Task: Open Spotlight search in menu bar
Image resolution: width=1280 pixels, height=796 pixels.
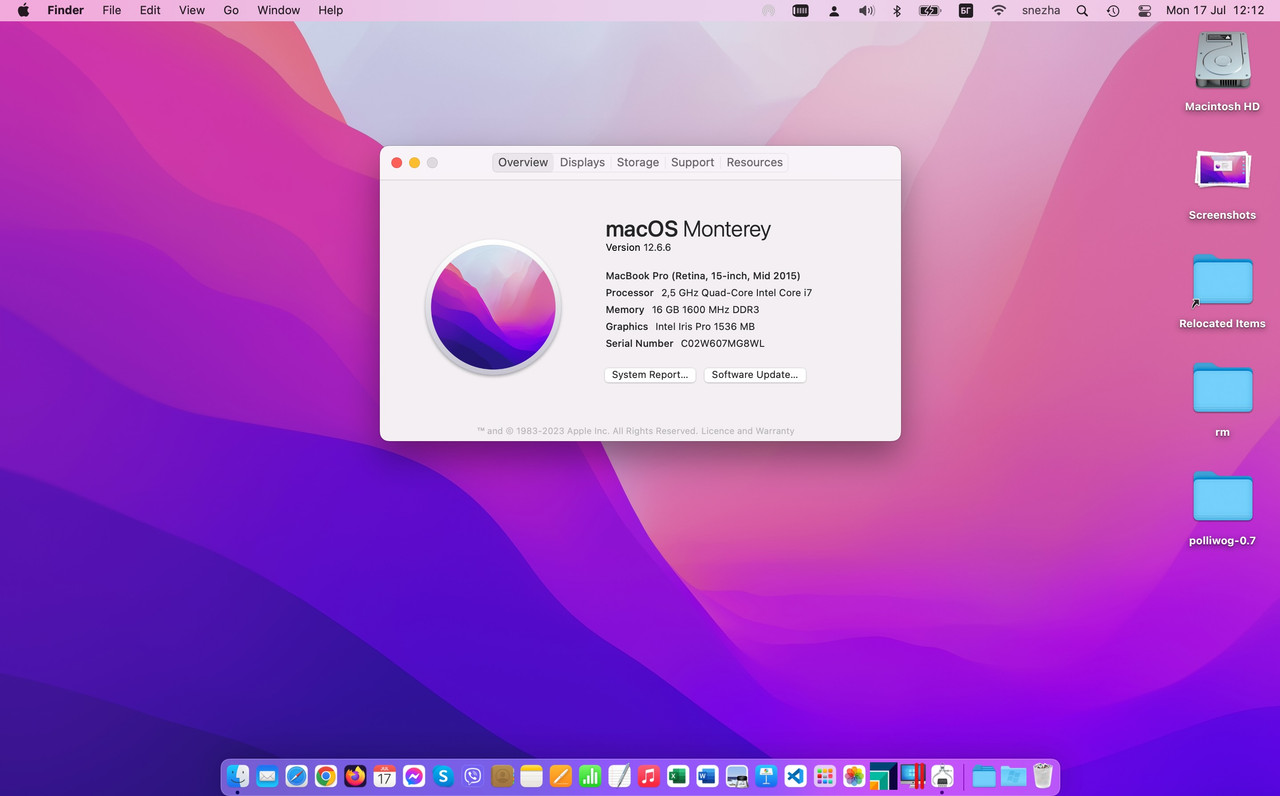Action: [1082, 10]
